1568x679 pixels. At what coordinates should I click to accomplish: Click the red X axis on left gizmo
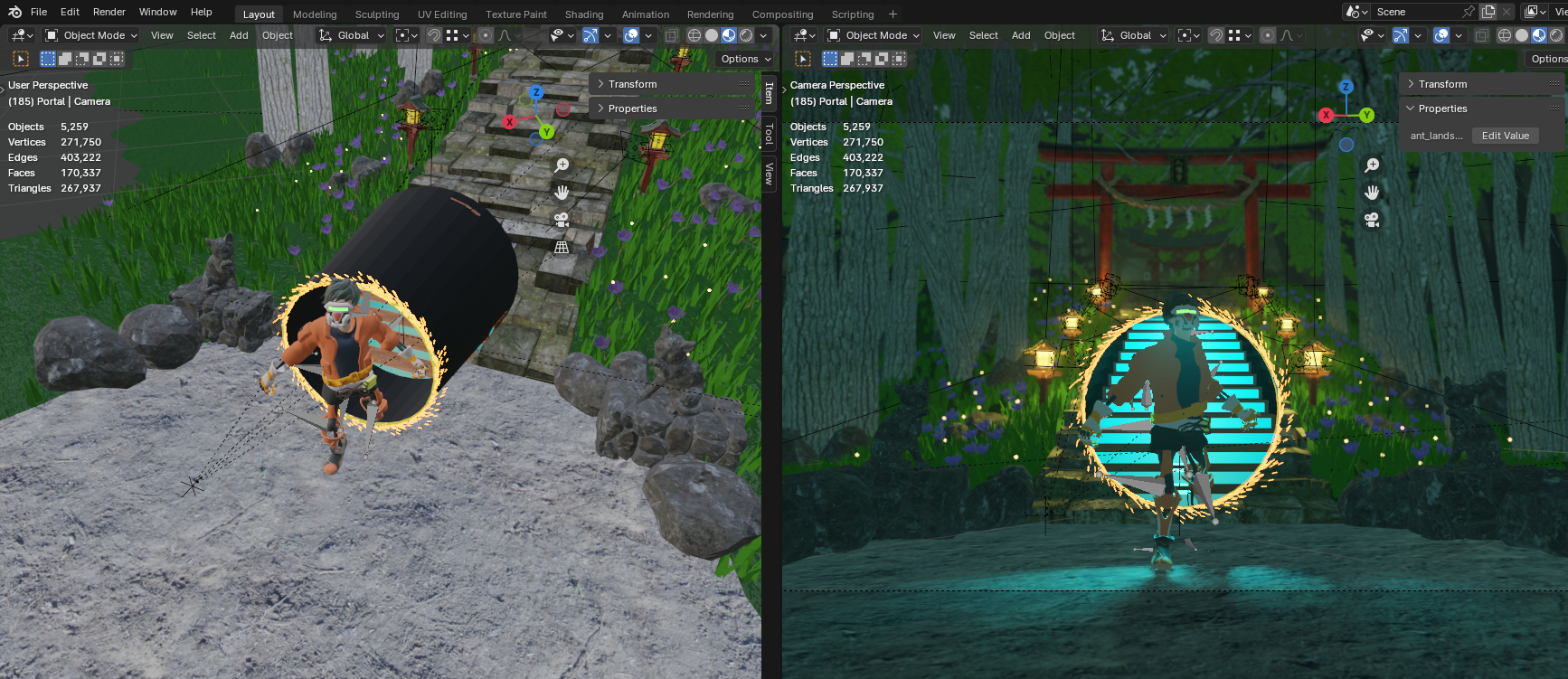click(x=510, y=121)
